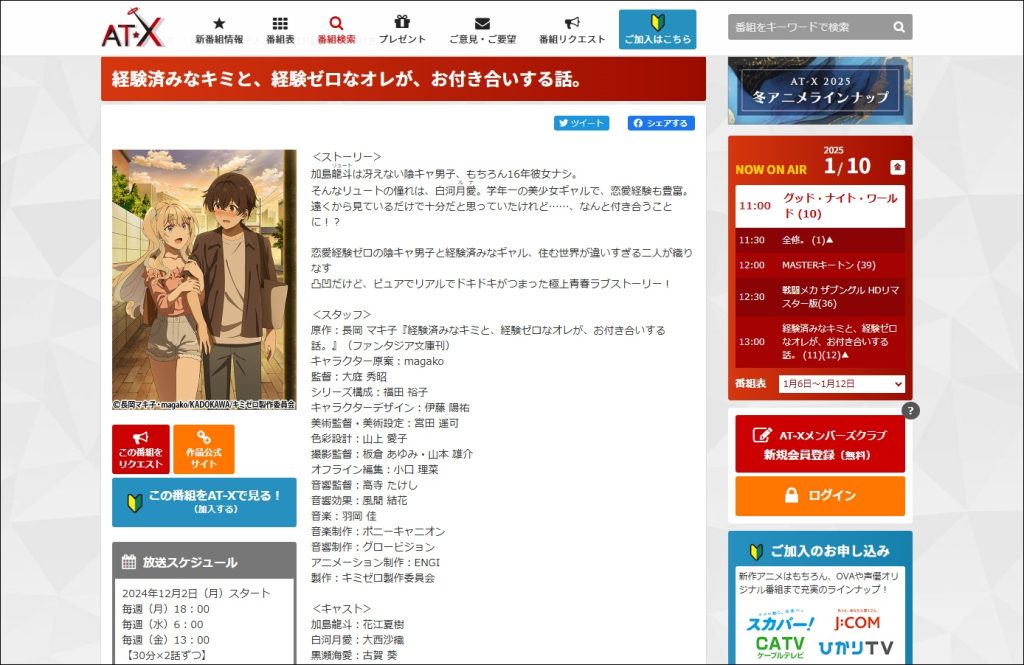Click the この番組をリクエスト red button
Viewport: 1024px width, 665px height.
pyautogui.click(x=140, y=449)
